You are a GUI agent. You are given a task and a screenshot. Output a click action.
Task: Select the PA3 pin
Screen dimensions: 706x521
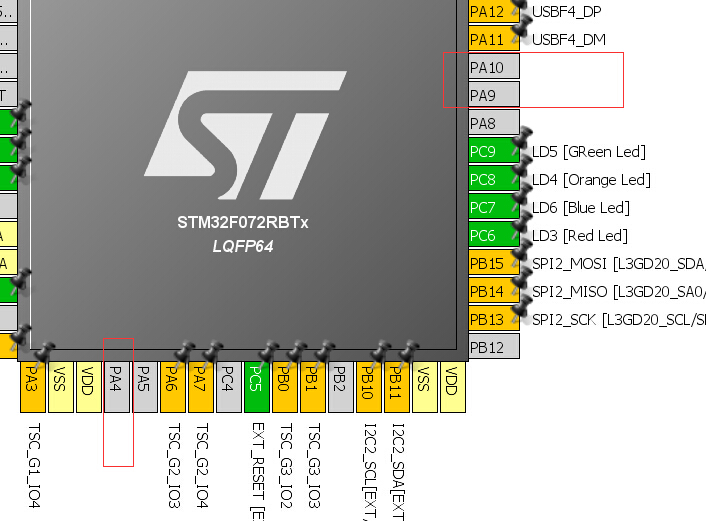point(33,386)
